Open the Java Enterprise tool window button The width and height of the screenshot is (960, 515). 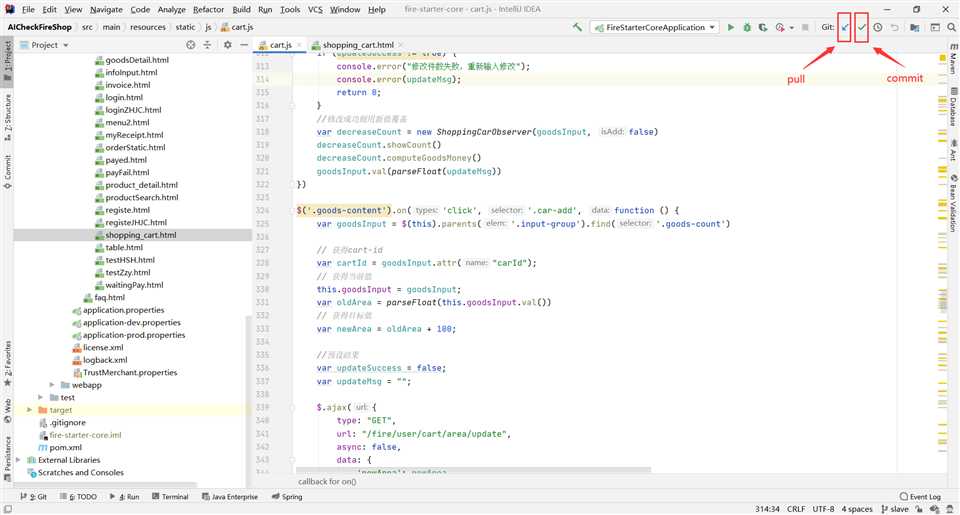pos(230,497)
